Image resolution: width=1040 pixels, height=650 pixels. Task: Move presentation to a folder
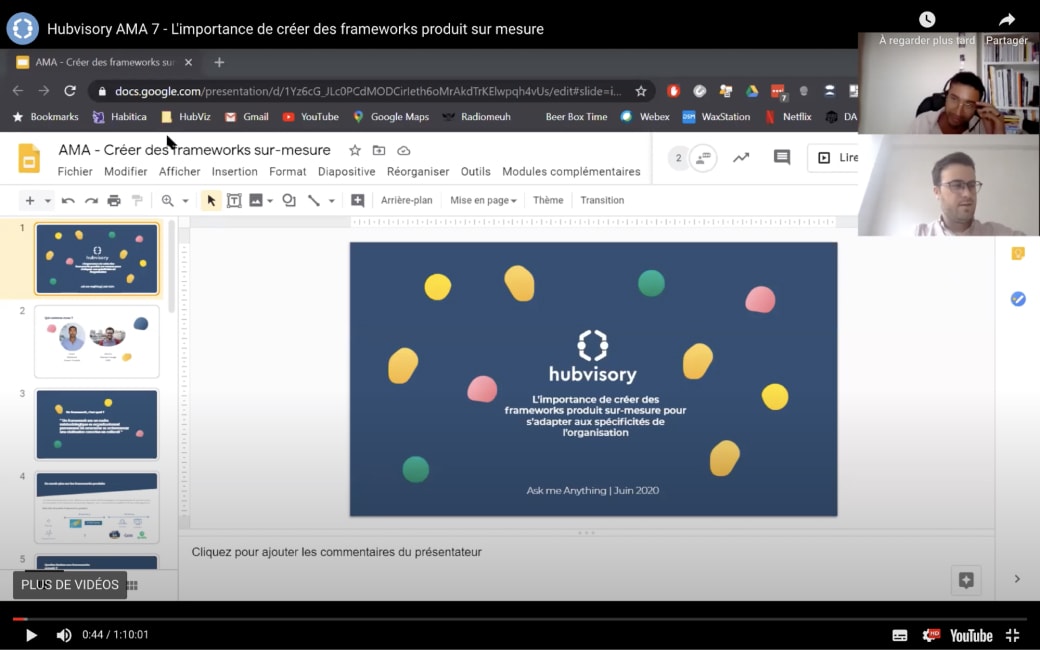pyautogui.click(x=379, y=151)
